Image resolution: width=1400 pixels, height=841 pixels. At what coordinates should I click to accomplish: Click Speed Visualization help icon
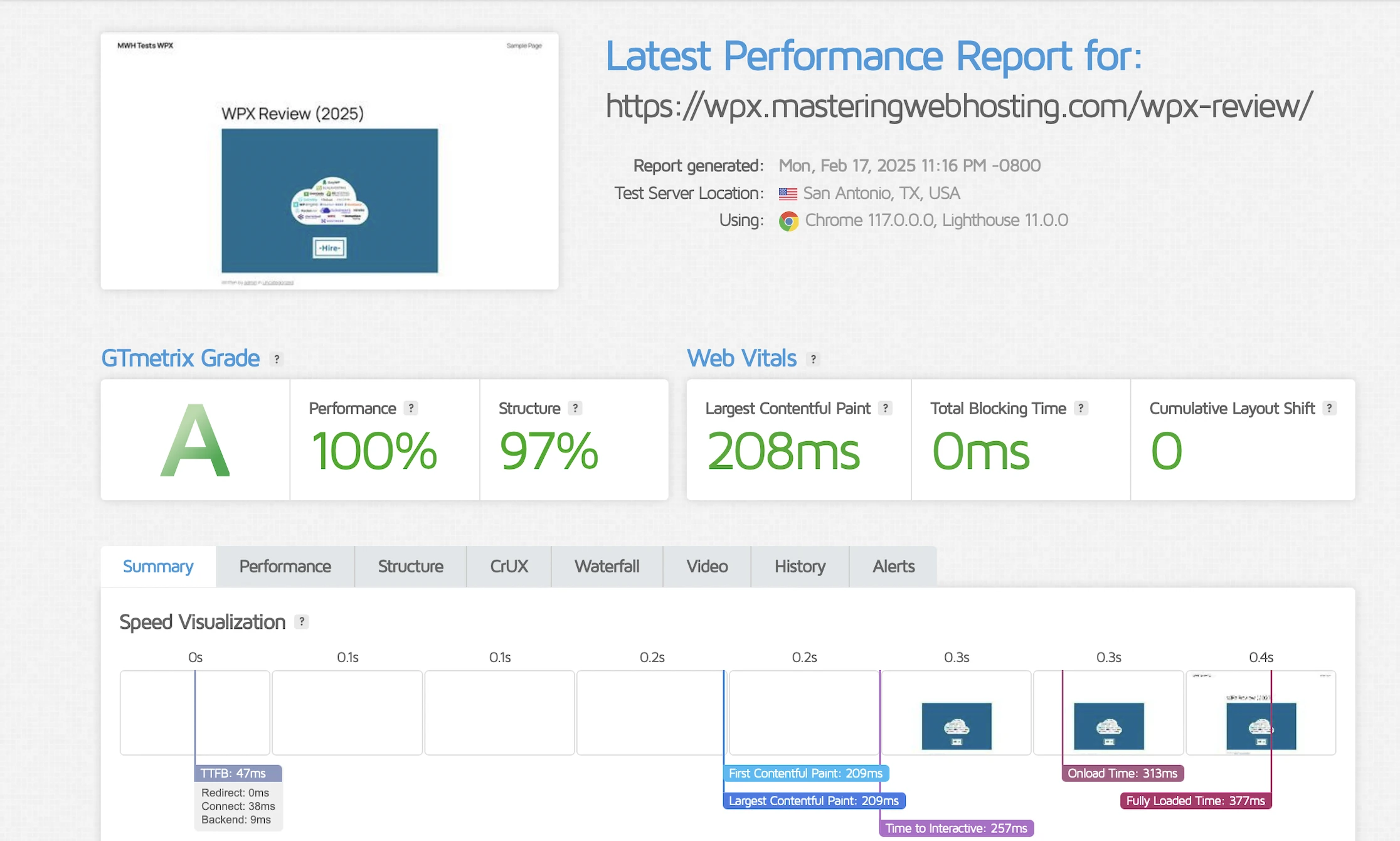click(x=302, y=621)
